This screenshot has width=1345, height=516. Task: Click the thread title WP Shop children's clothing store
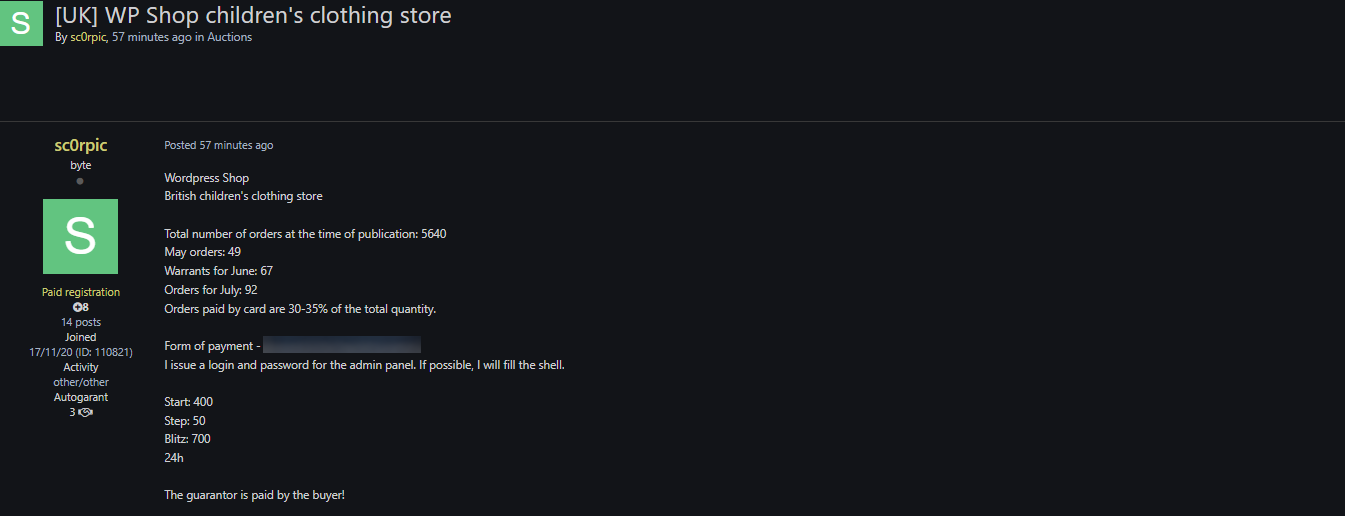coord(253,15)
